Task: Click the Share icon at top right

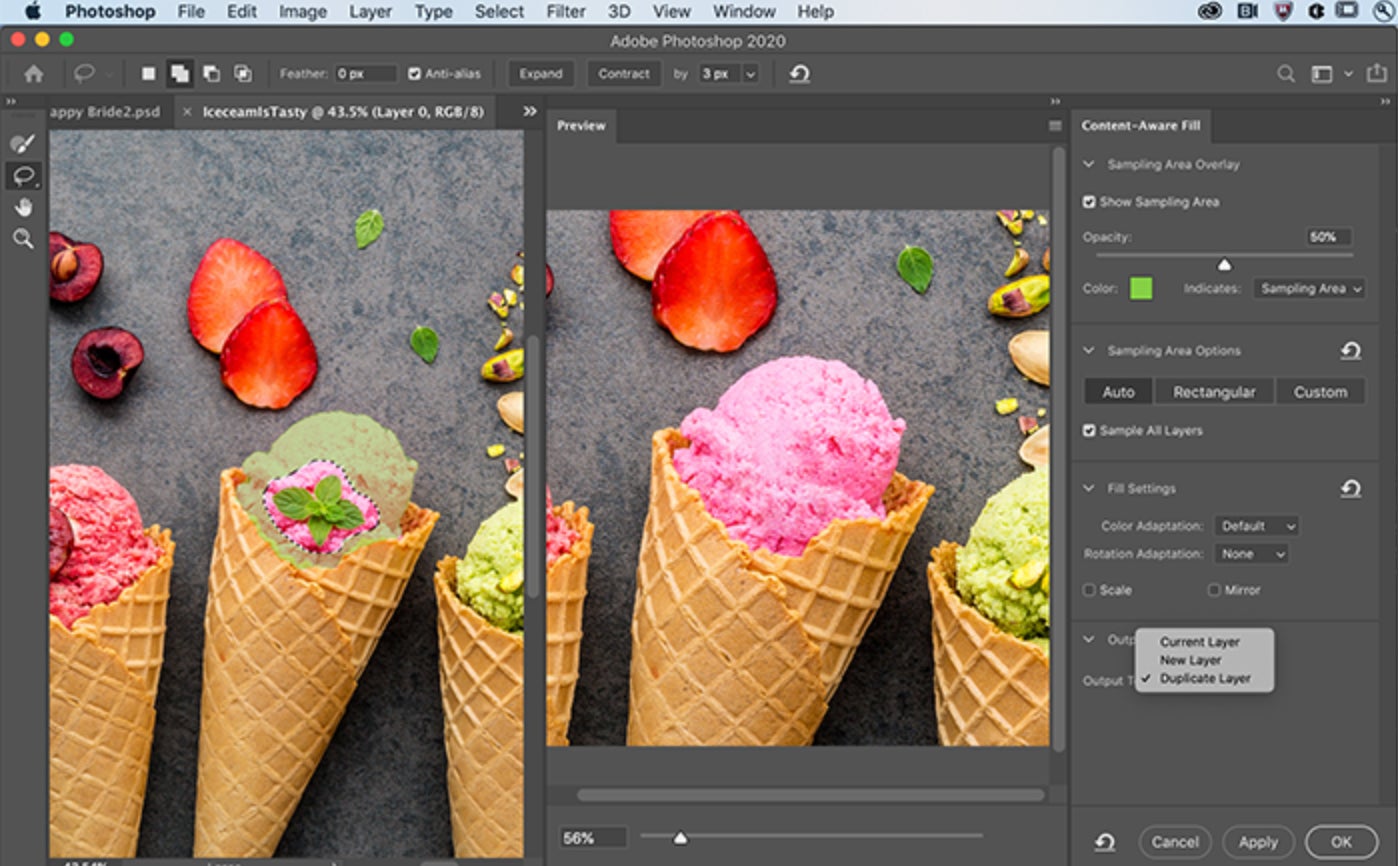Action: [1377, 74]
